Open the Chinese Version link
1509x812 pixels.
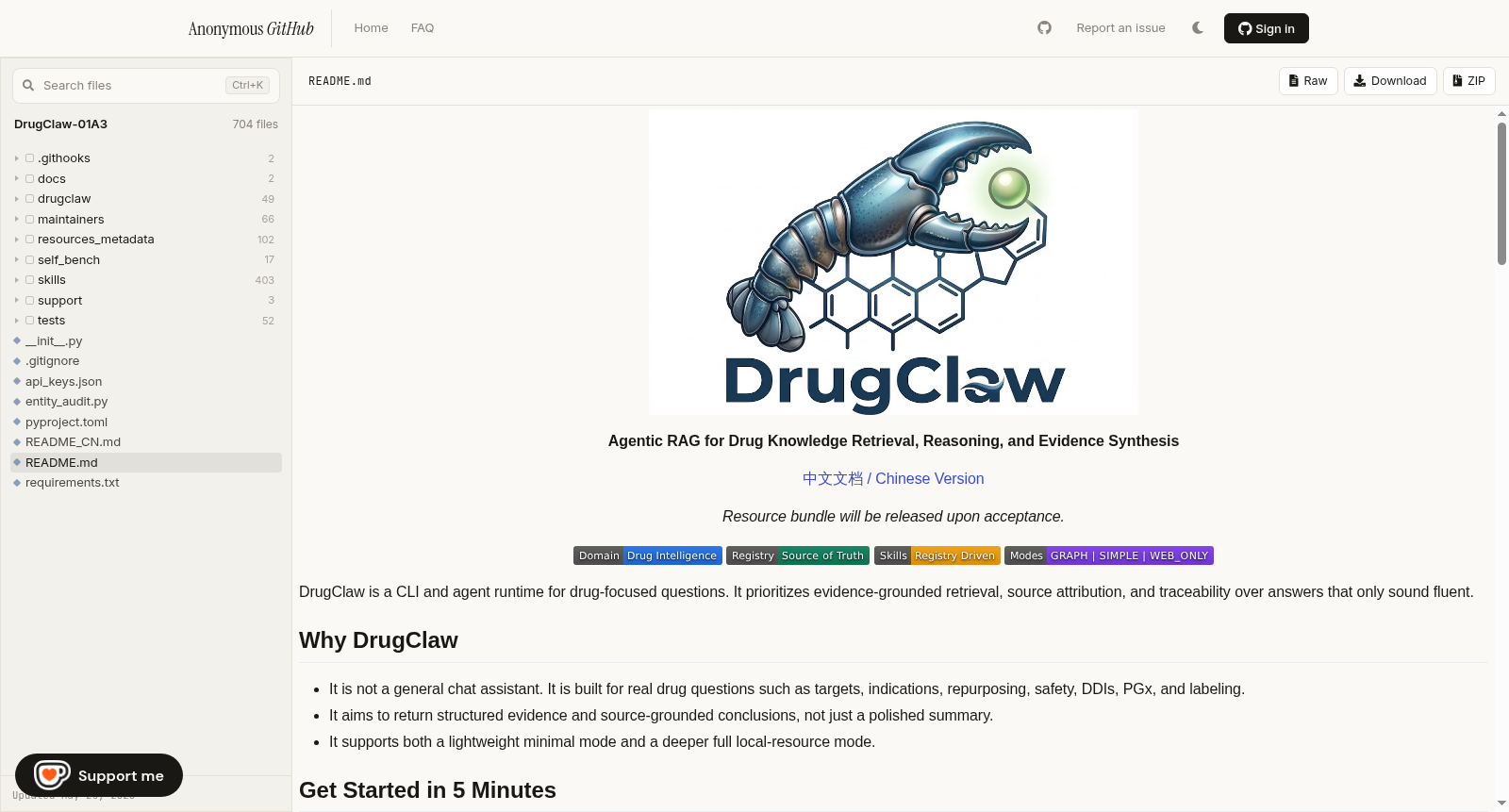pyautogui.click(x=893, y=479)
